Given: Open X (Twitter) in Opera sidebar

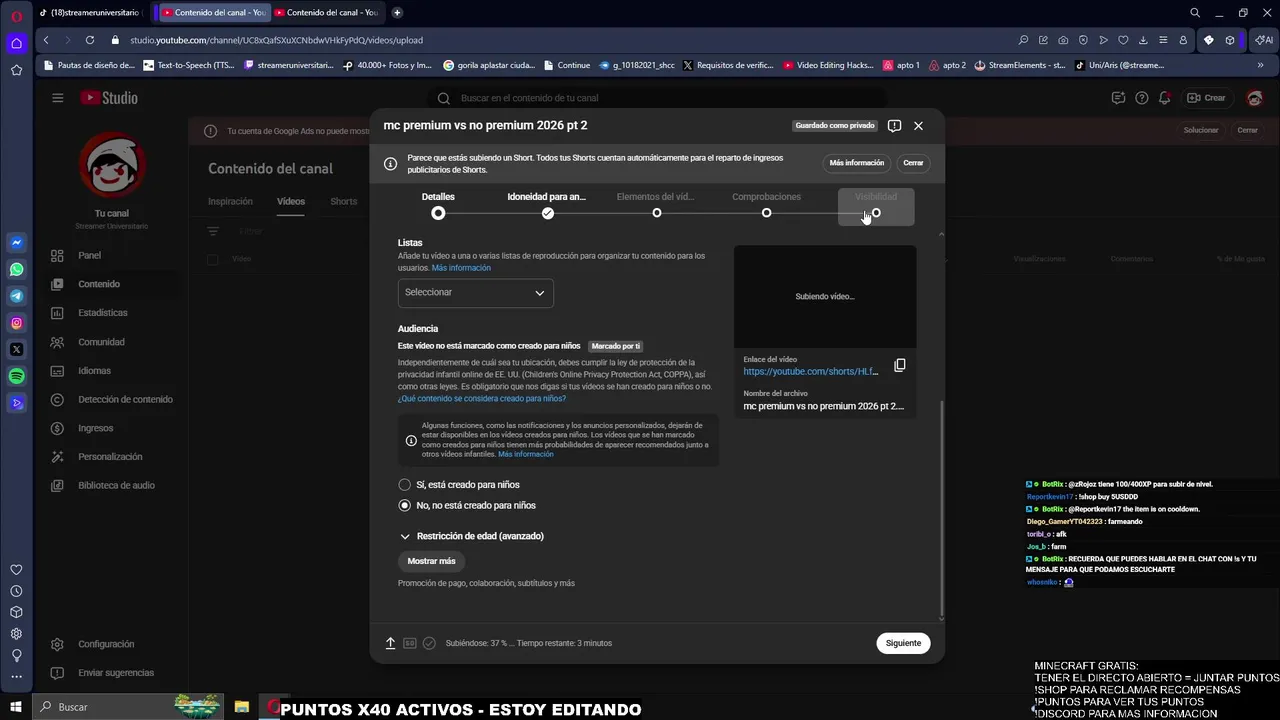Looking at the screenshot, I should [x=17, y=350].
